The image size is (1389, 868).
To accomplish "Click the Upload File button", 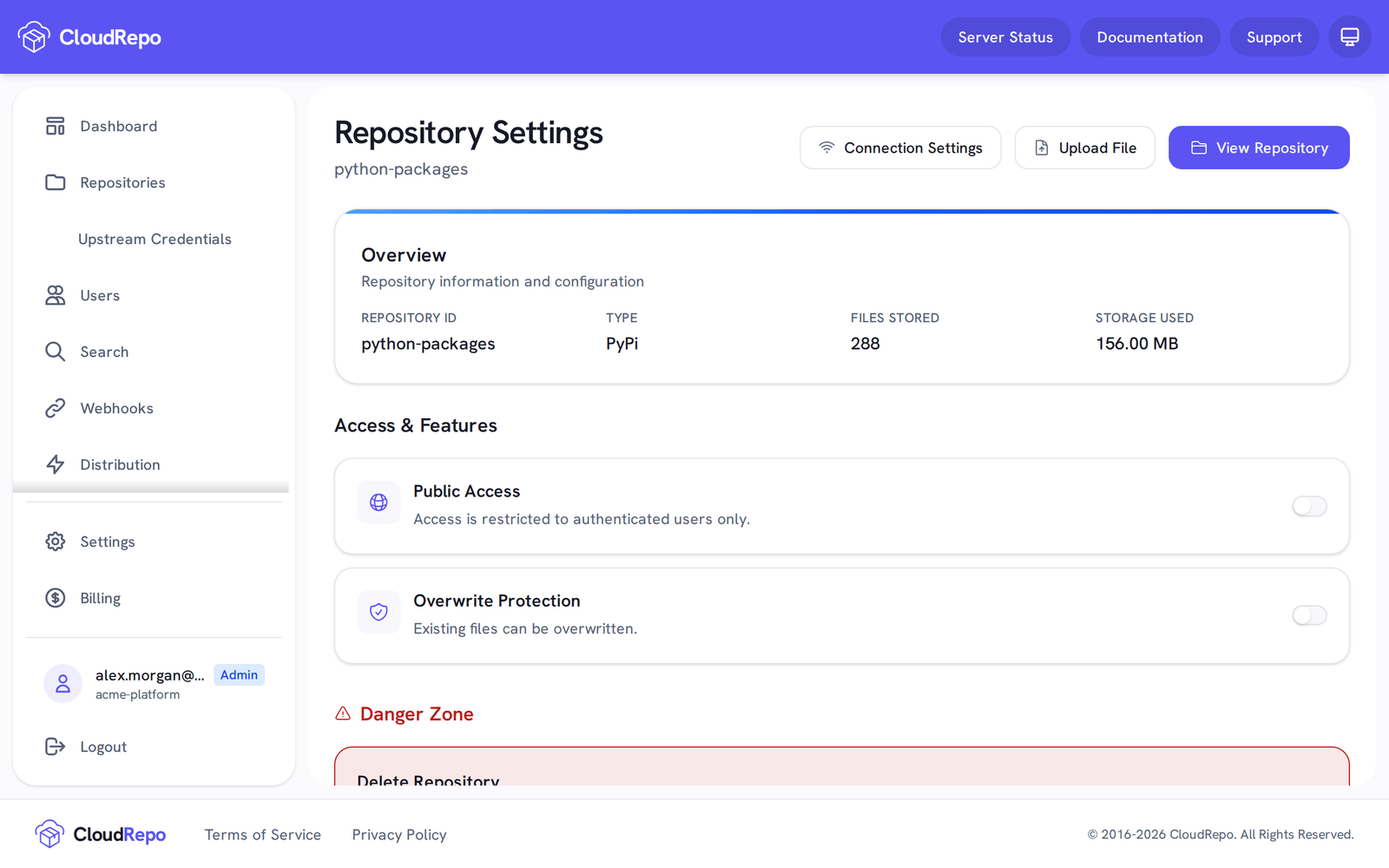I will point(1084,148).
